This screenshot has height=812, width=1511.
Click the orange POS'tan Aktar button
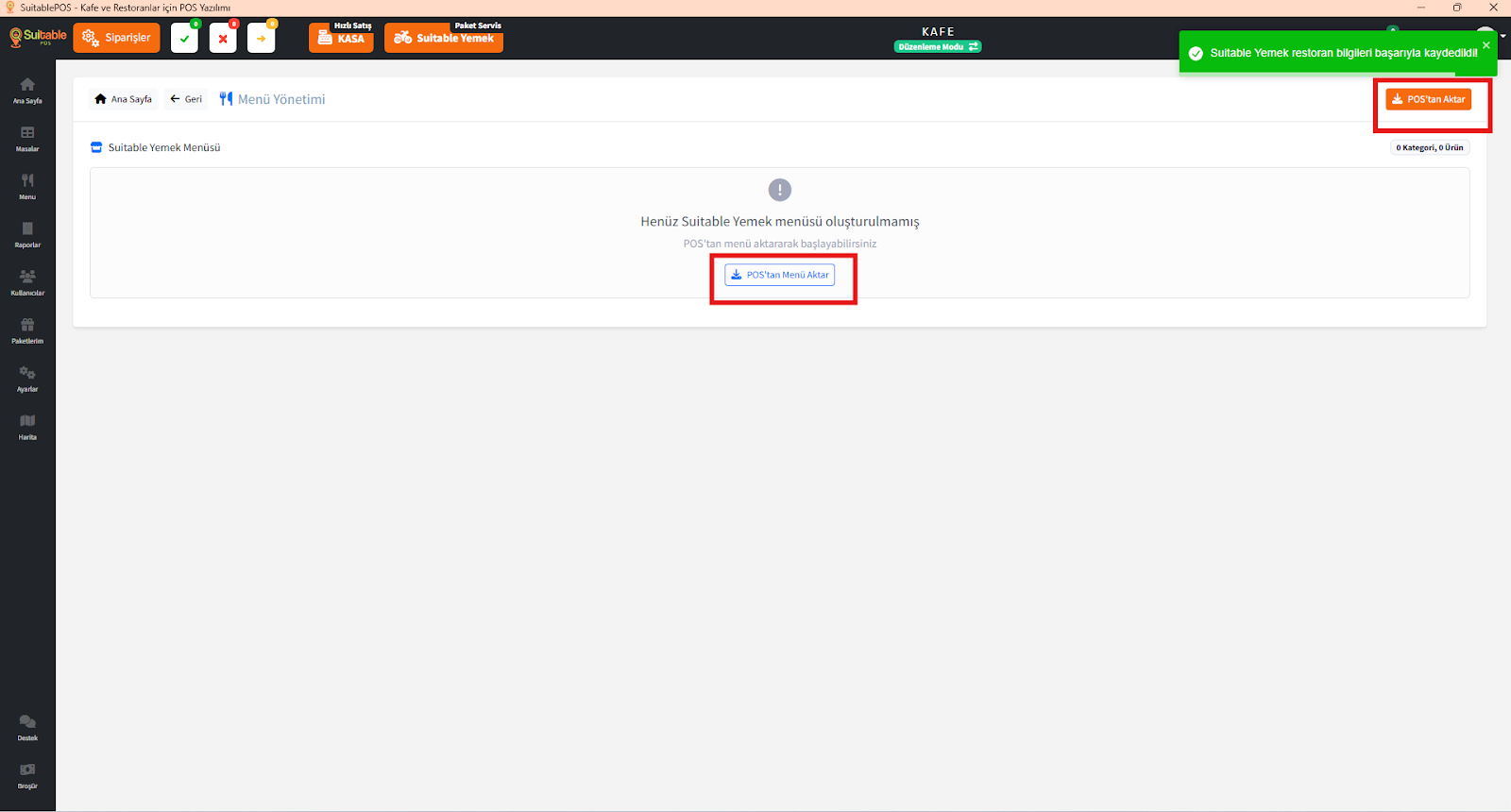[x=1428, y=99]
